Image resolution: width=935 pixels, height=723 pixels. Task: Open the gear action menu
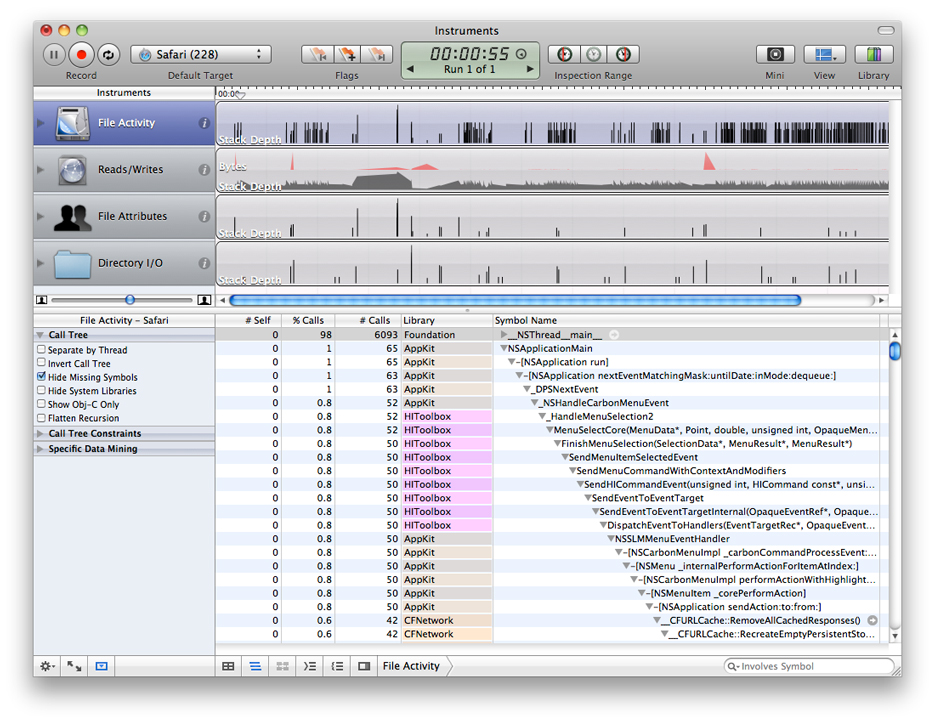click(47, 666)
